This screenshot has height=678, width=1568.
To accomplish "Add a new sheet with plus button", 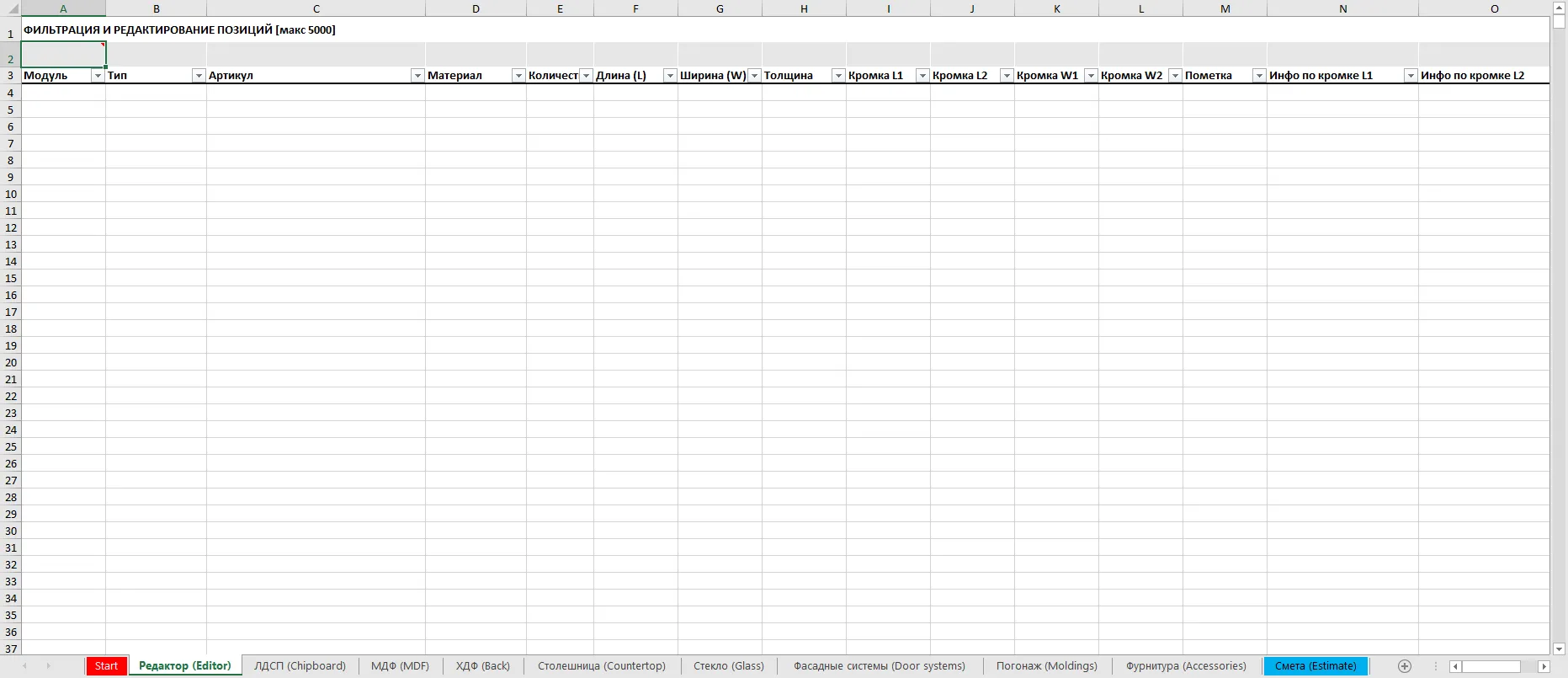I will pyautogui.click(x=1404, y=666).
